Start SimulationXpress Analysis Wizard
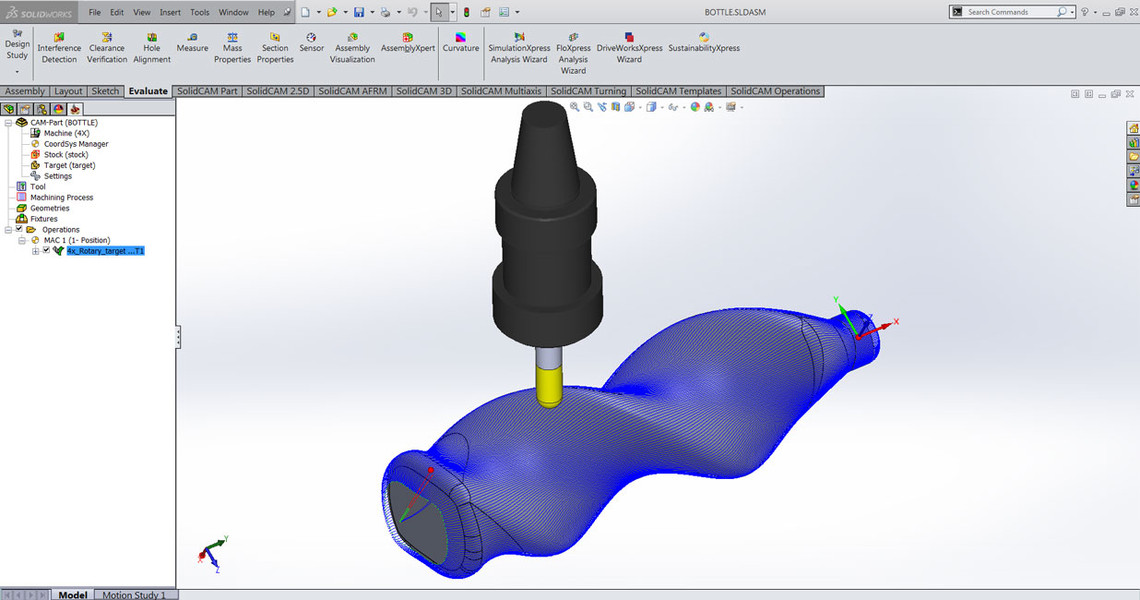The height and width of the screenshot is (600, 1140). click(x=519, y=48)
